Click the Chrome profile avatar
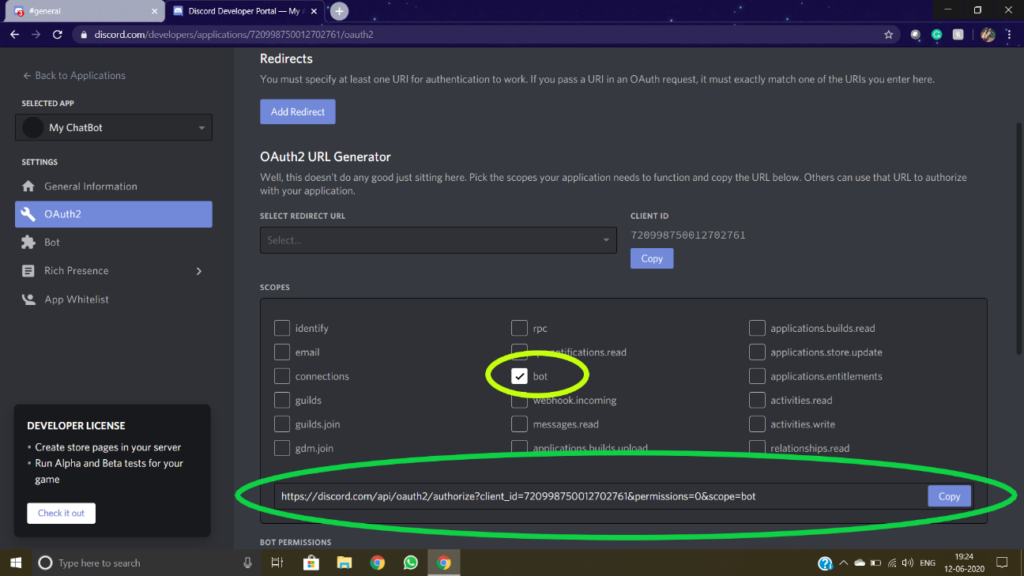 pyautogui.click(x=987, y=35)
